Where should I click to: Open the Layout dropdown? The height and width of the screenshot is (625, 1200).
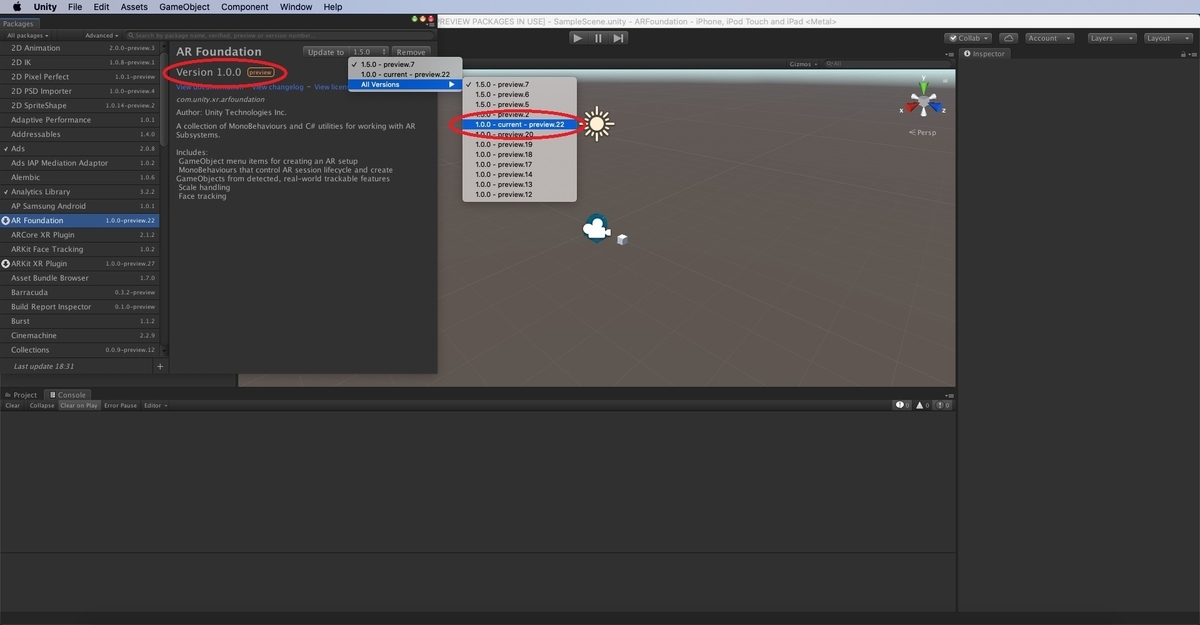pos(1166,38)
